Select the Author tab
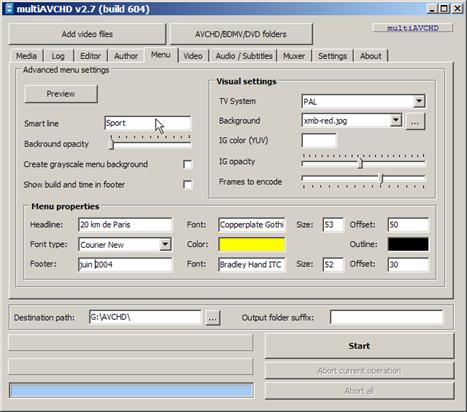 coord(126,56)
